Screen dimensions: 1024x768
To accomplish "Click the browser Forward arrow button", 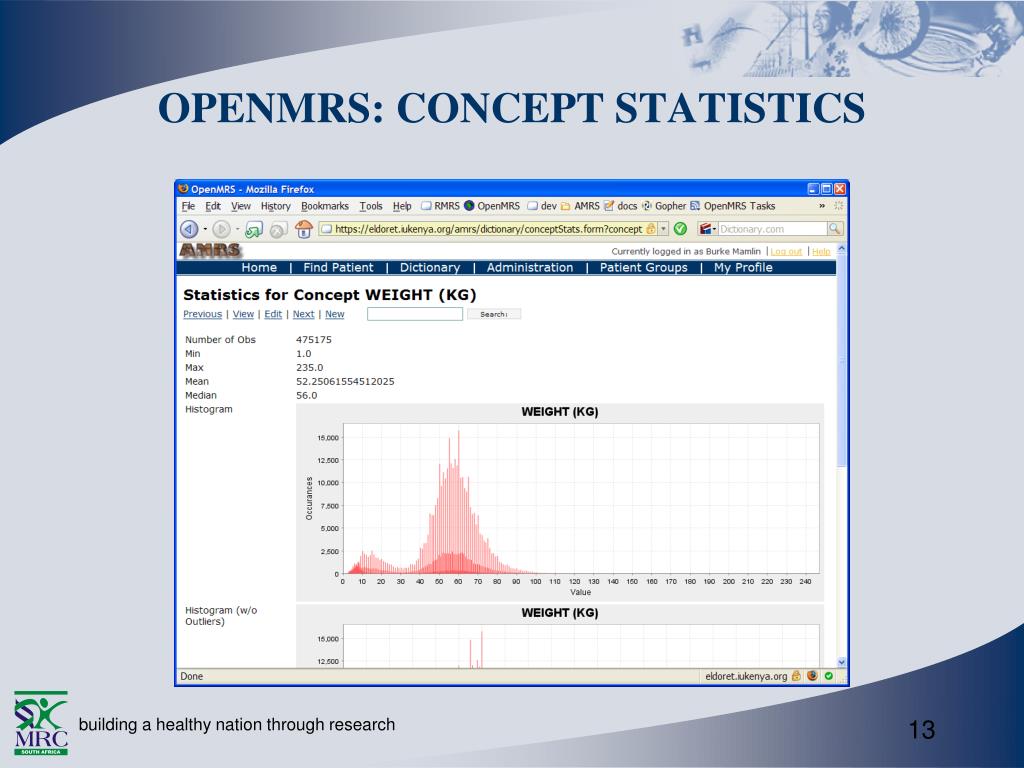I will point(221,229).
